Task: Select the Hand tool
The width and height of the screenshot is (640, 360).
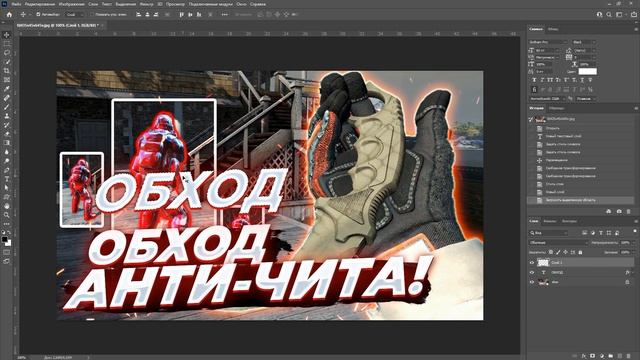Action: coord(7,206)
